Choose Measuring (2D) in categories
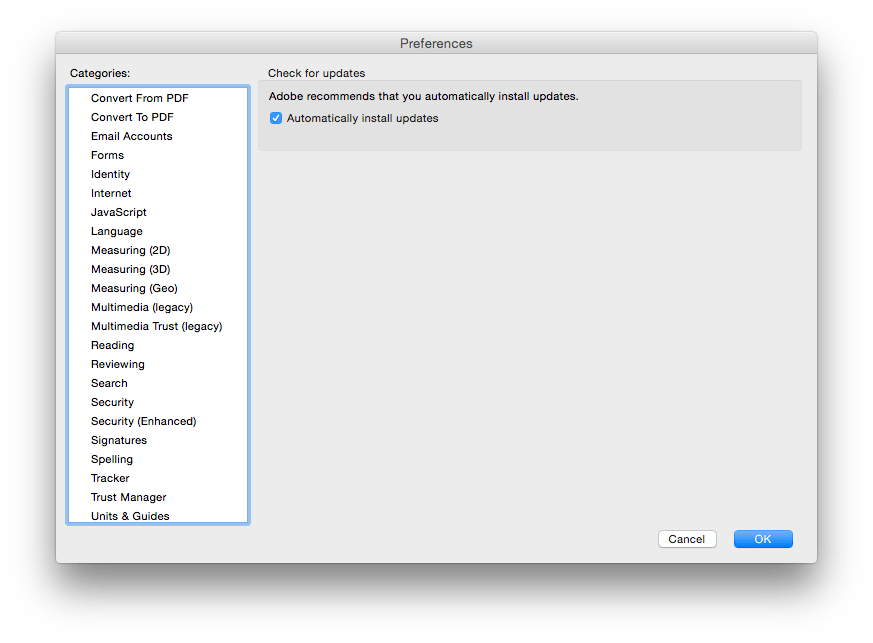873x643 pixels. click(x=130, y=250)
